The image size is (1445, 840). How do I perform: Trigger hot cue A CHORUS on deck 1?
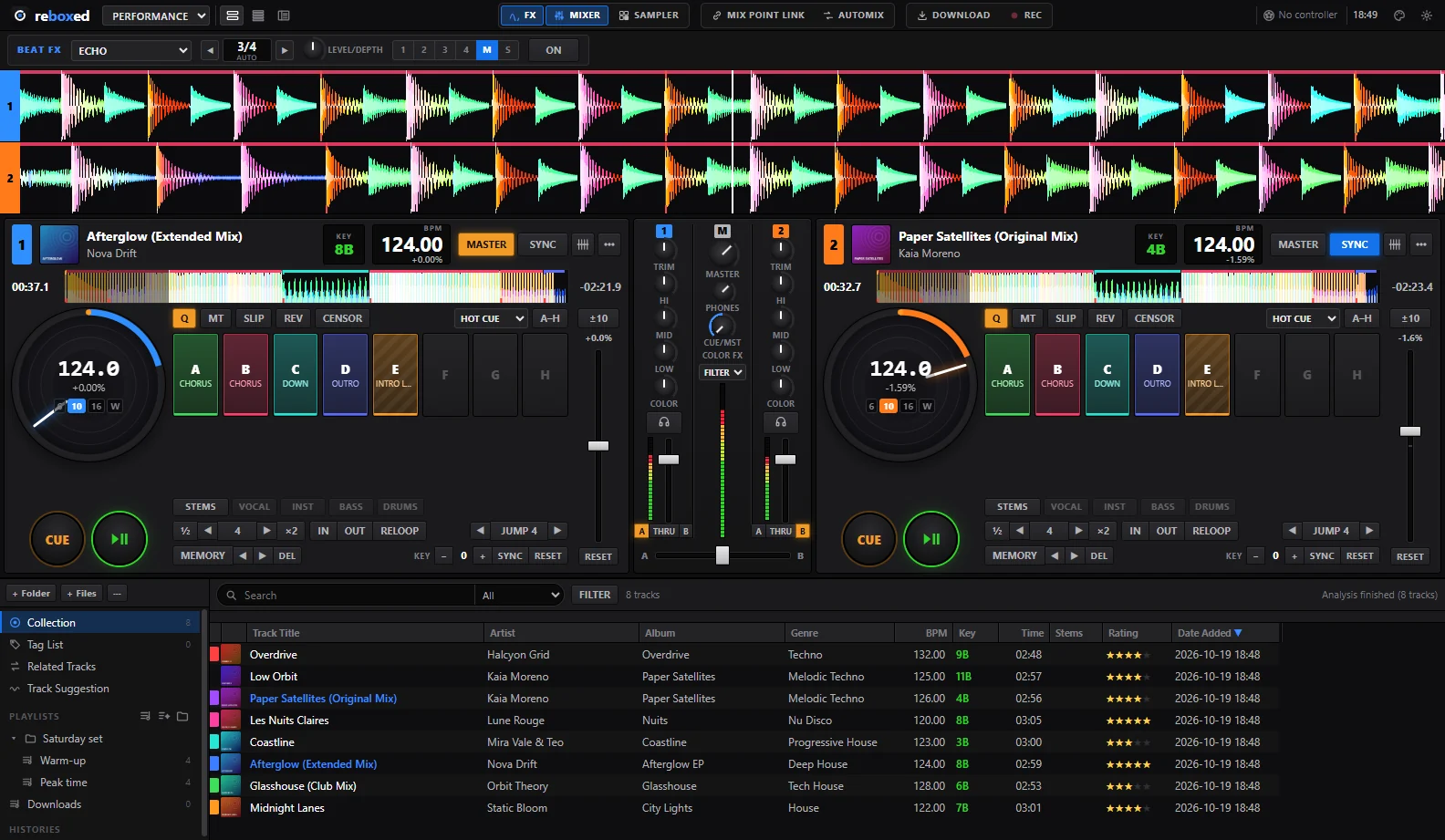pos(195,375)
